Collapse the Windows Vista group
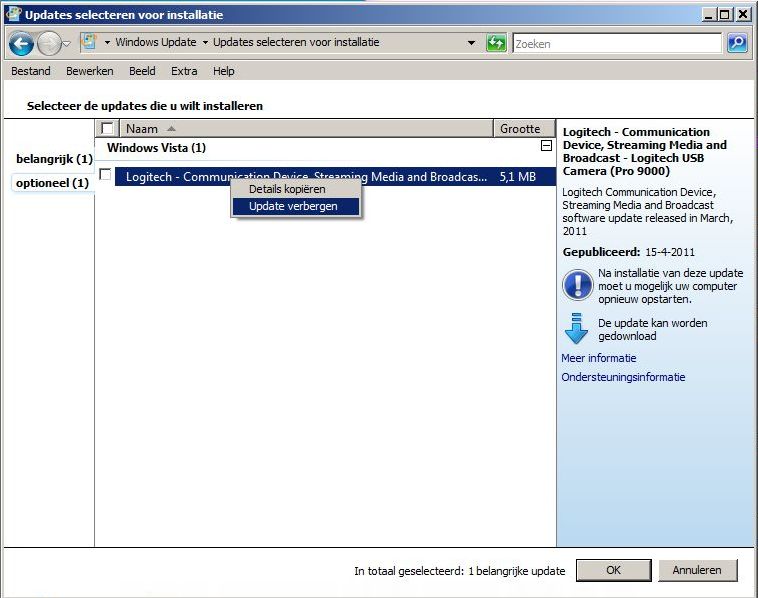The width and height of the screenshot is (758, 598). tap(545, 146)
